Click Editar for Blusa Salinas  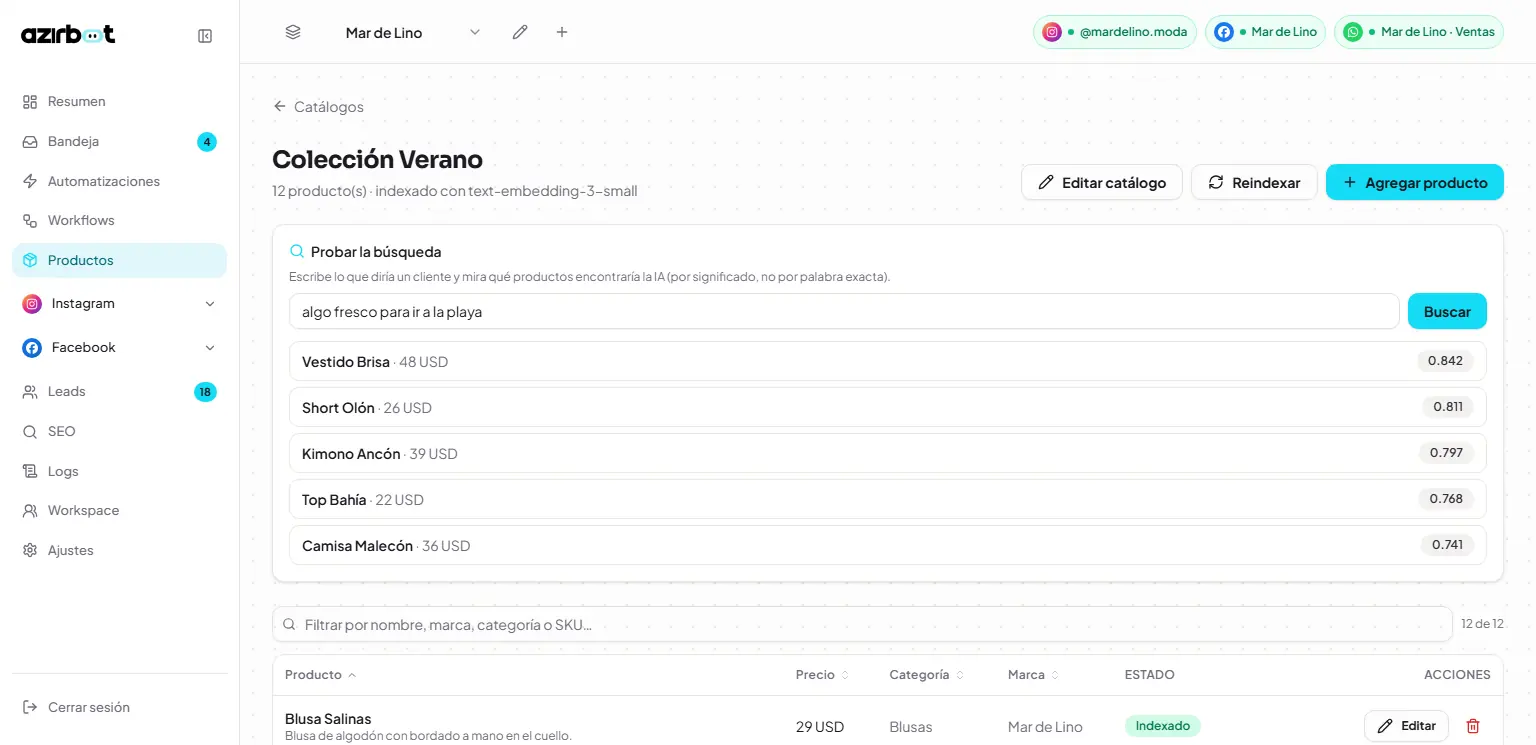(x=1406, y=726)
